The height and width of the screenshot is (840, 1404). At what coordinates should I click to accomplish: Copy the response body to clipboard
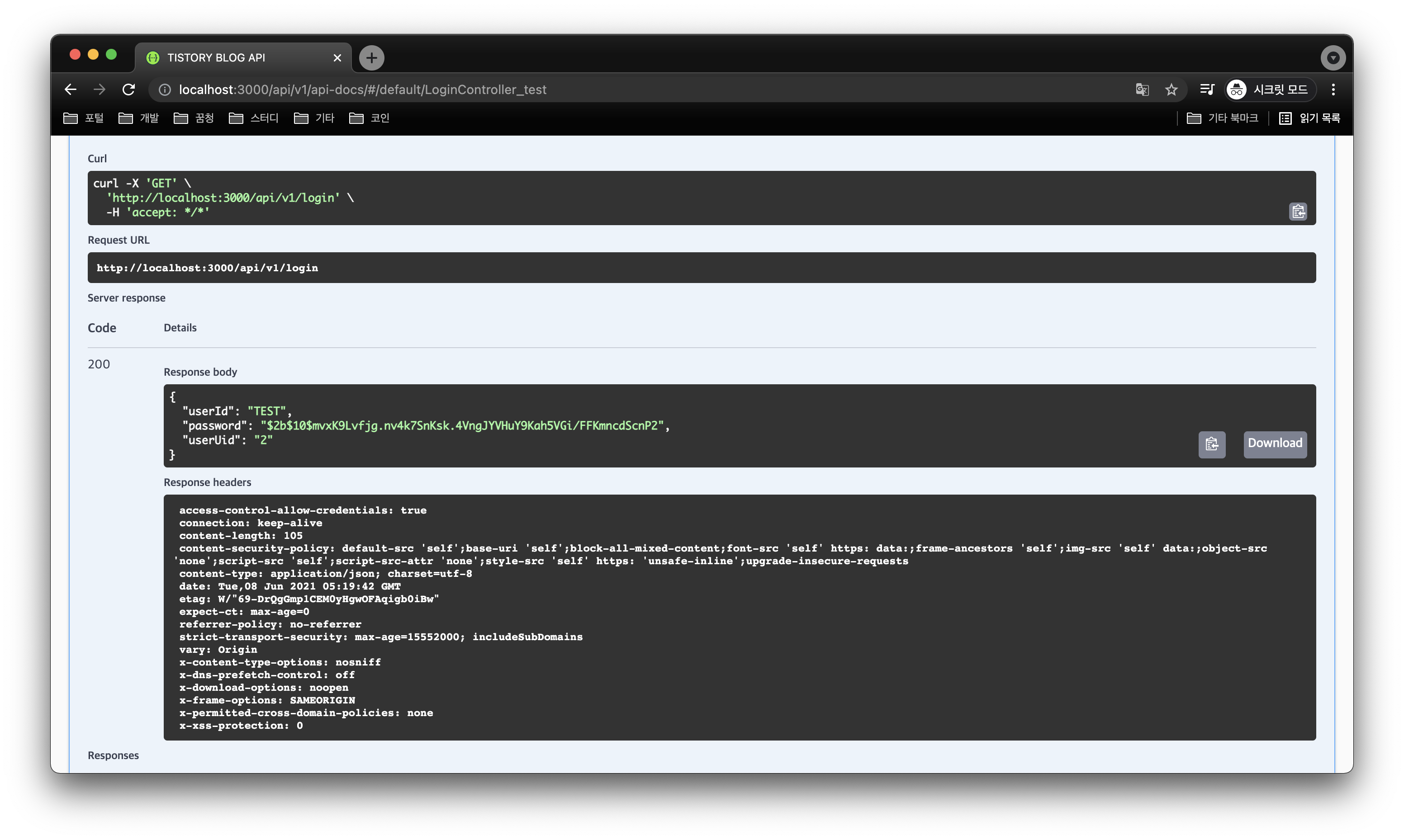1211,444
